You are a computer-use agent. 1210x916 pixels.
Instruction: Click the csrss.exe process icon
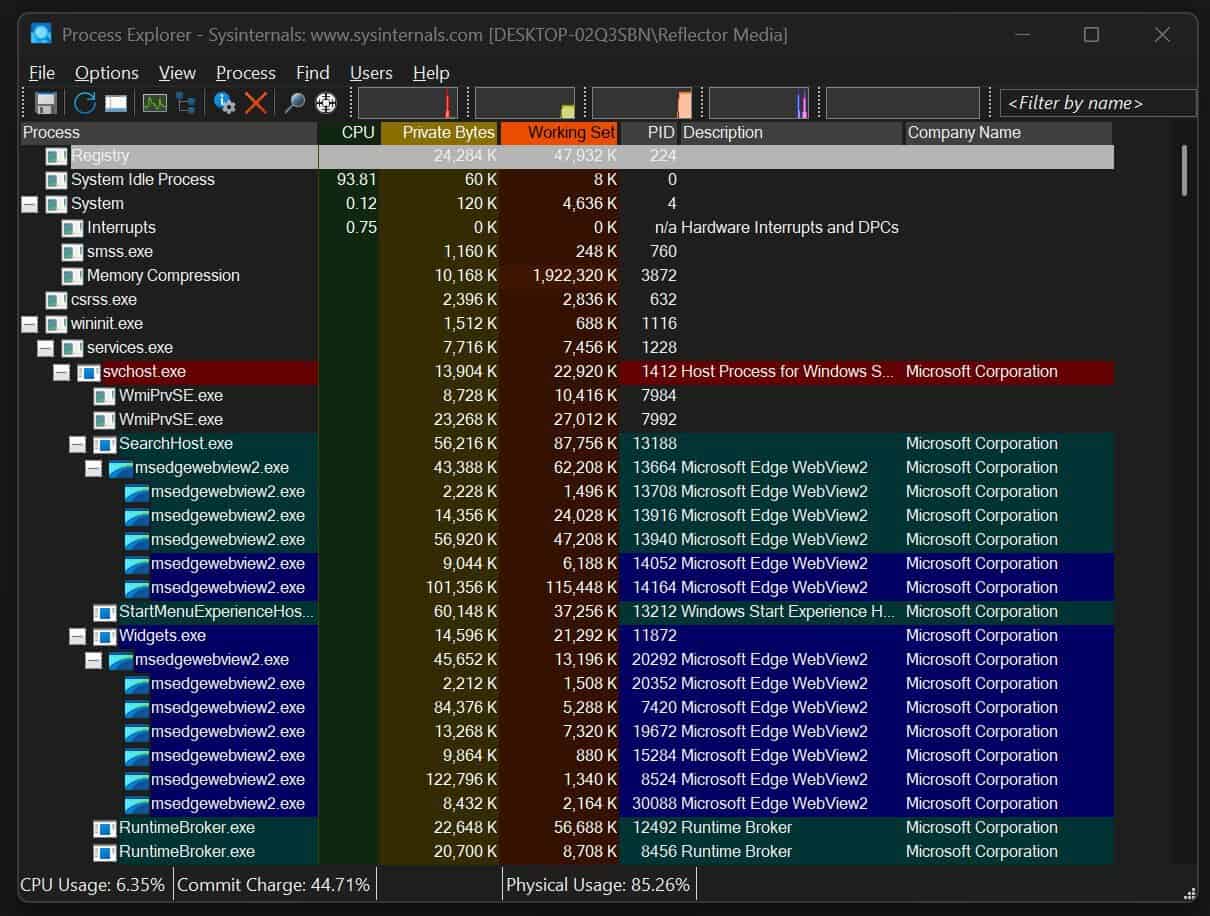click(x=56, y=300)
